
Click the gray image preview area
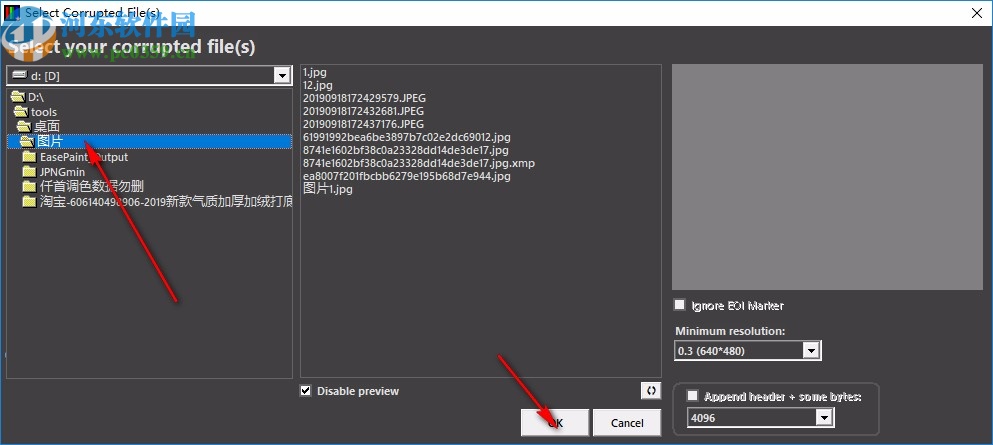coord(827,177)
